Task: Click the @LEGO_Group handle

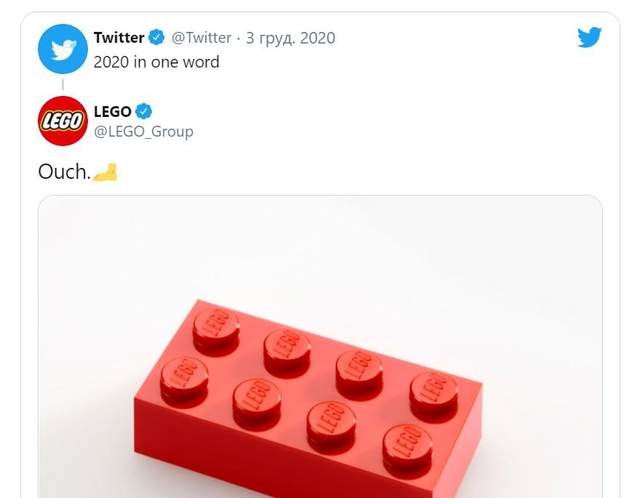Action: (x=143, y=131)
